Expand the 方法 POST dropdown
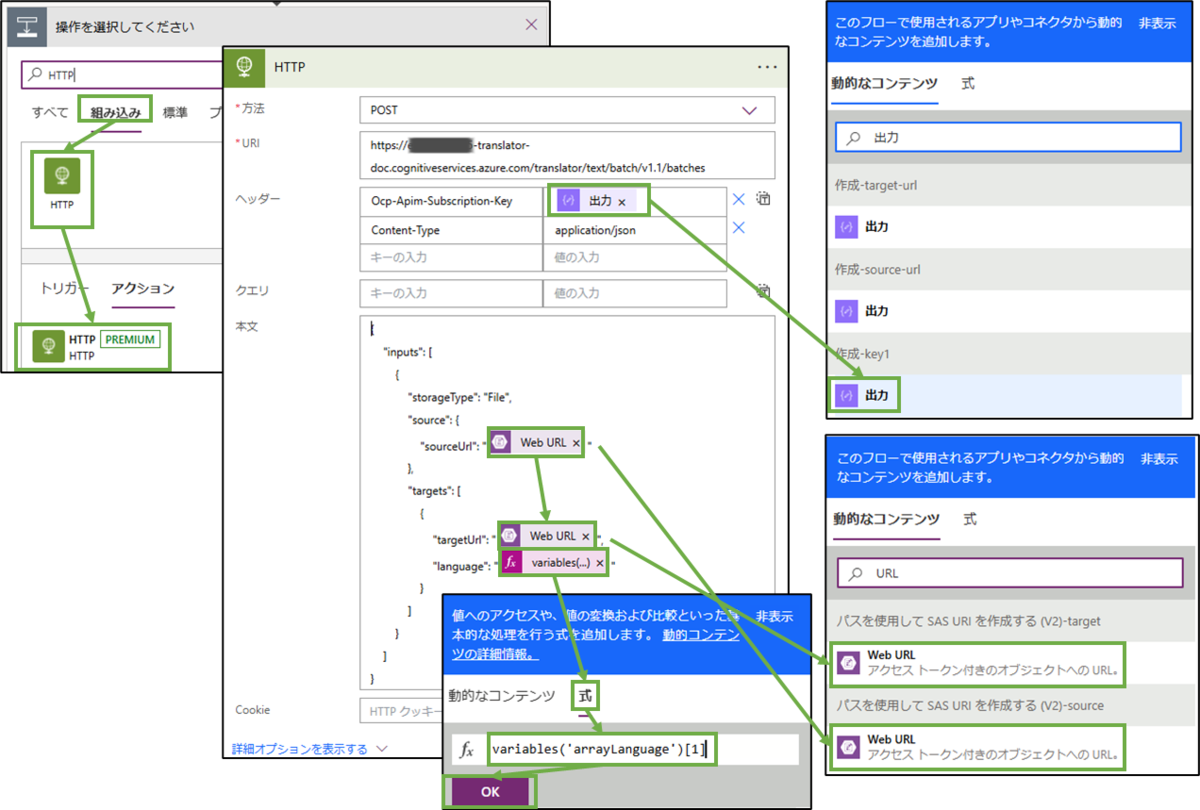This screenshot has height=810, width=1200. tap(567, 110)
